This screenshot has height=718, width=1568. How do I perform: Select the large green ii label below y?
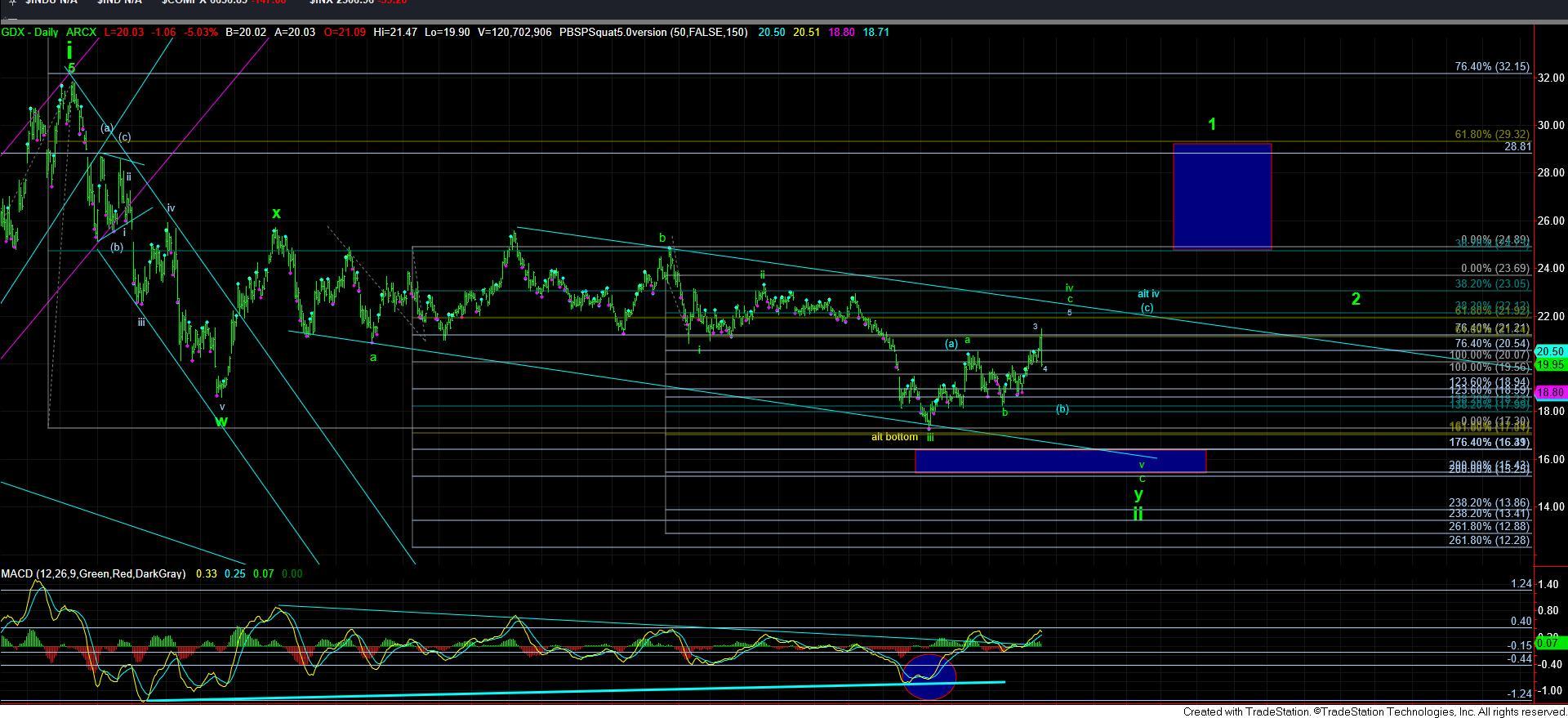1138,515
